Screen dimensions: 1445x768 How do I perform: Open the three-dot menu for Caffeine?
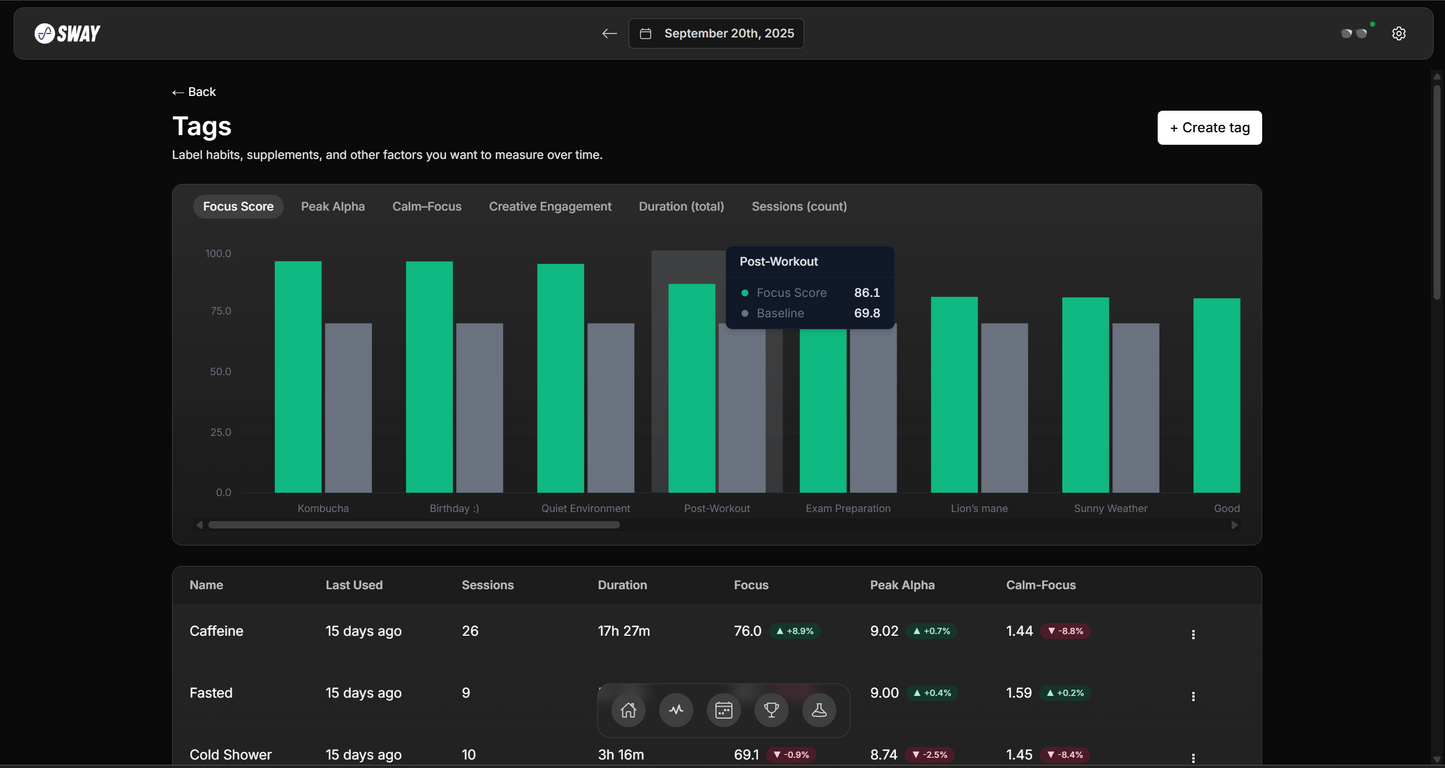pyautogui.click(x=1193, y=634)
